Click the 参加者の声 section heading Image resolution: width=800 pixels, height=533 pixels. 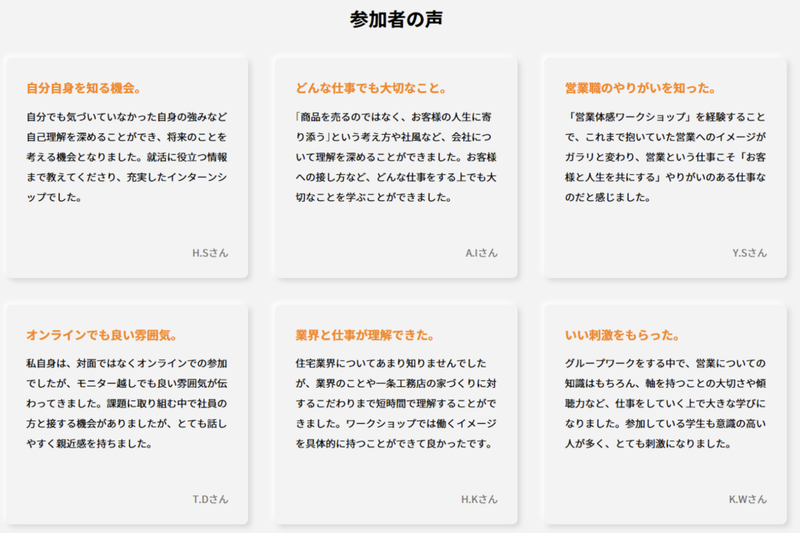396,19
